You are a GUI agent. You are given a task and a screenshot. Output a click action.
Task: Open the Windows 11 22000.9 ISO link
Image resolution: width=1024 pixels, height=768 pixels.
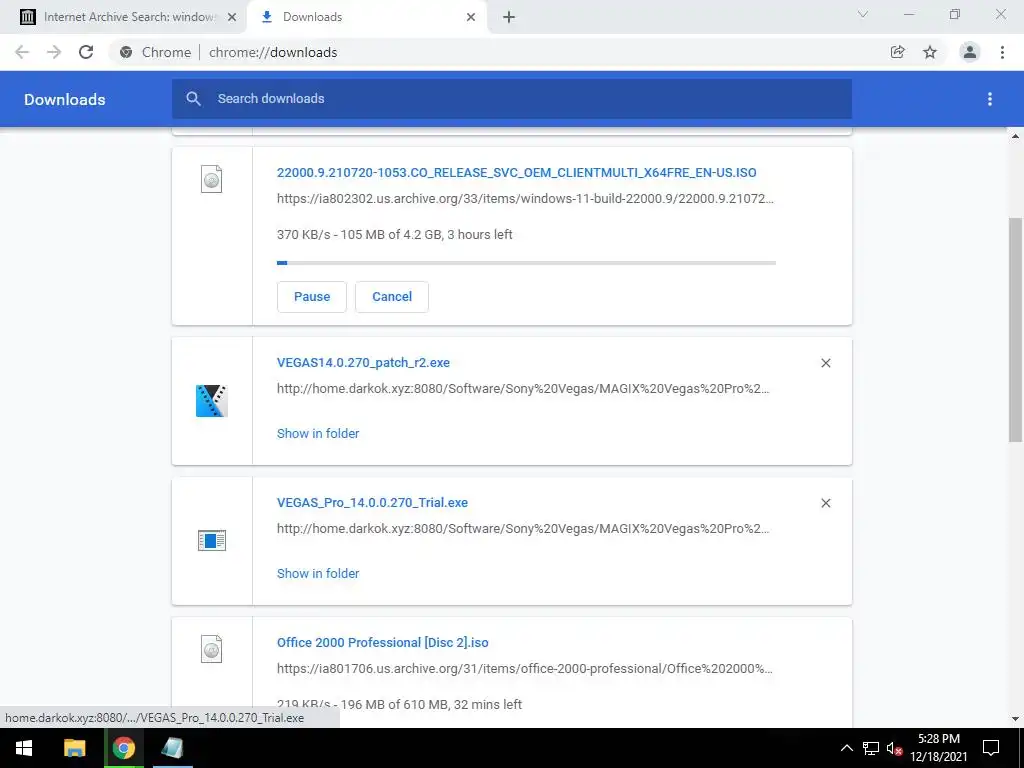click(517, 173)
